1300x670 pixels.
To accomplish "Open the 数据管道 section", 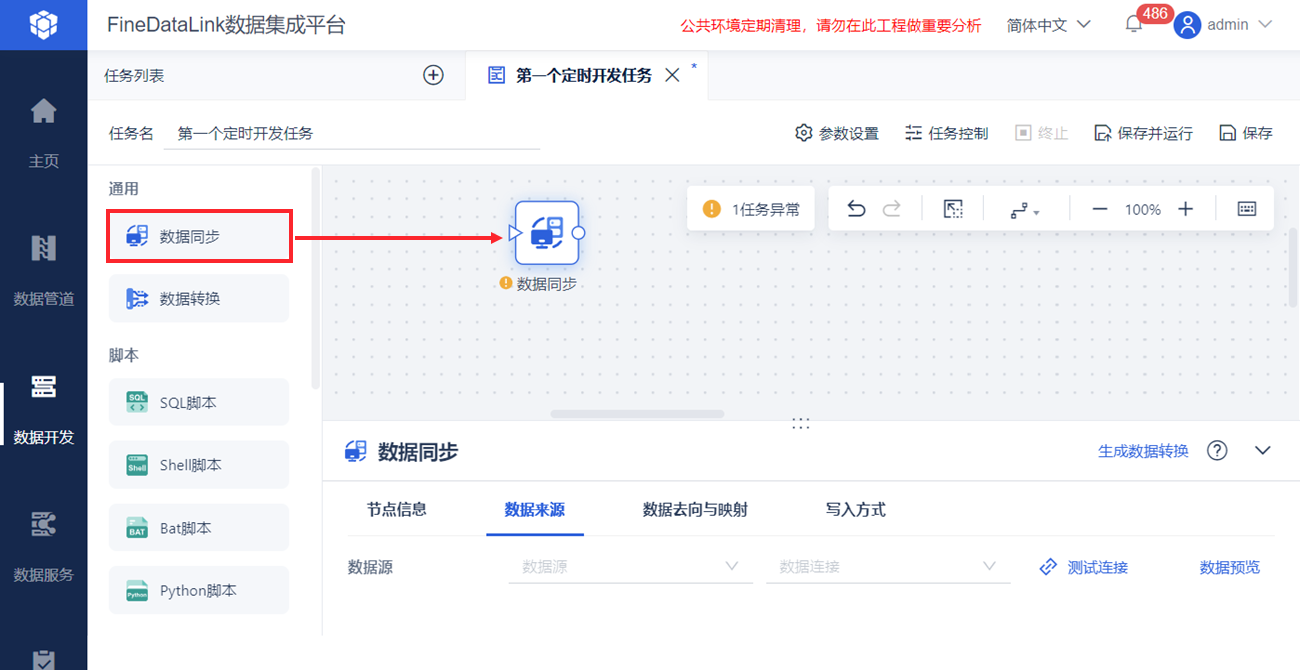I will click(x=43, y=269).
